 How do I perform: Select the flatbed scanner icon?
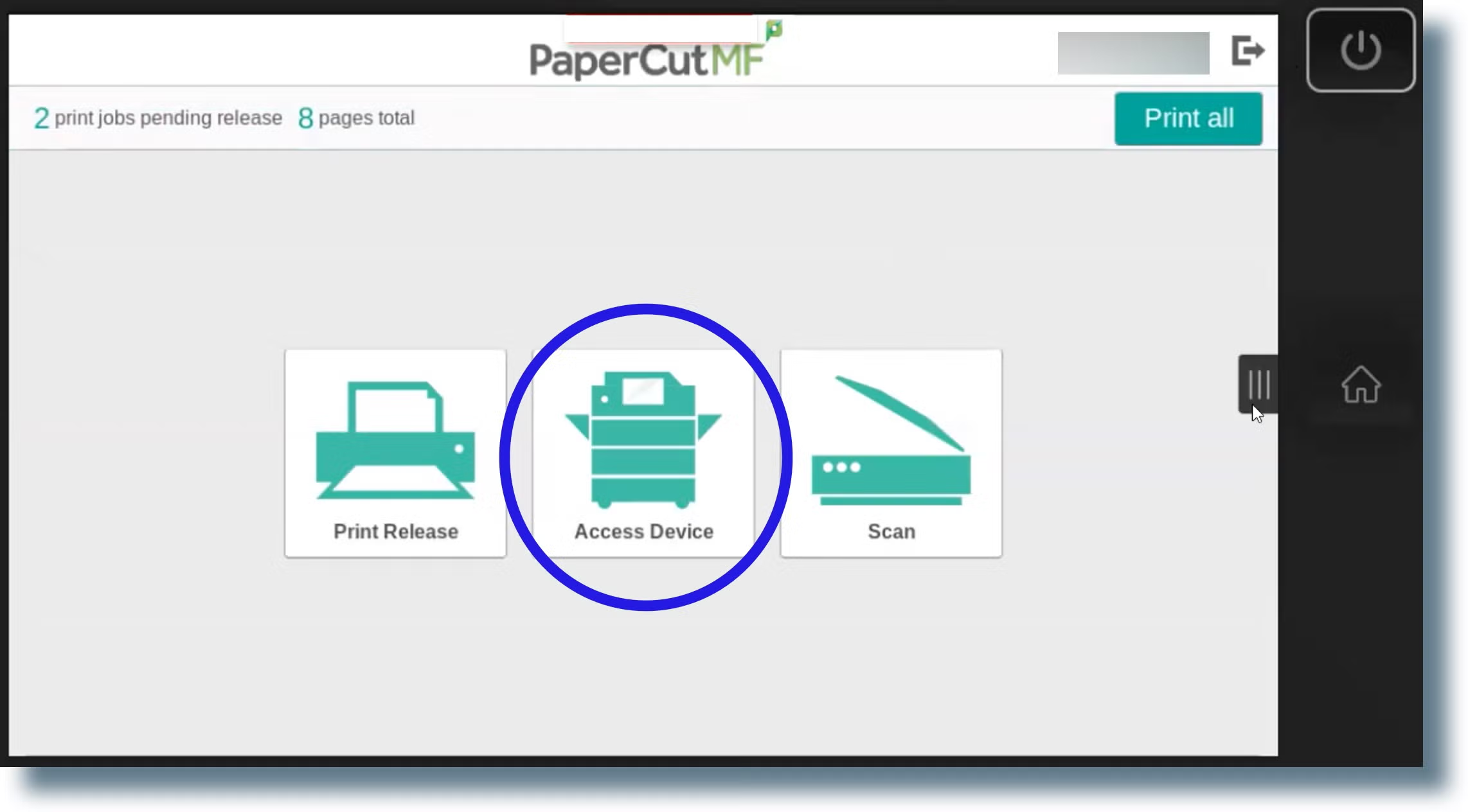point(891,441)
